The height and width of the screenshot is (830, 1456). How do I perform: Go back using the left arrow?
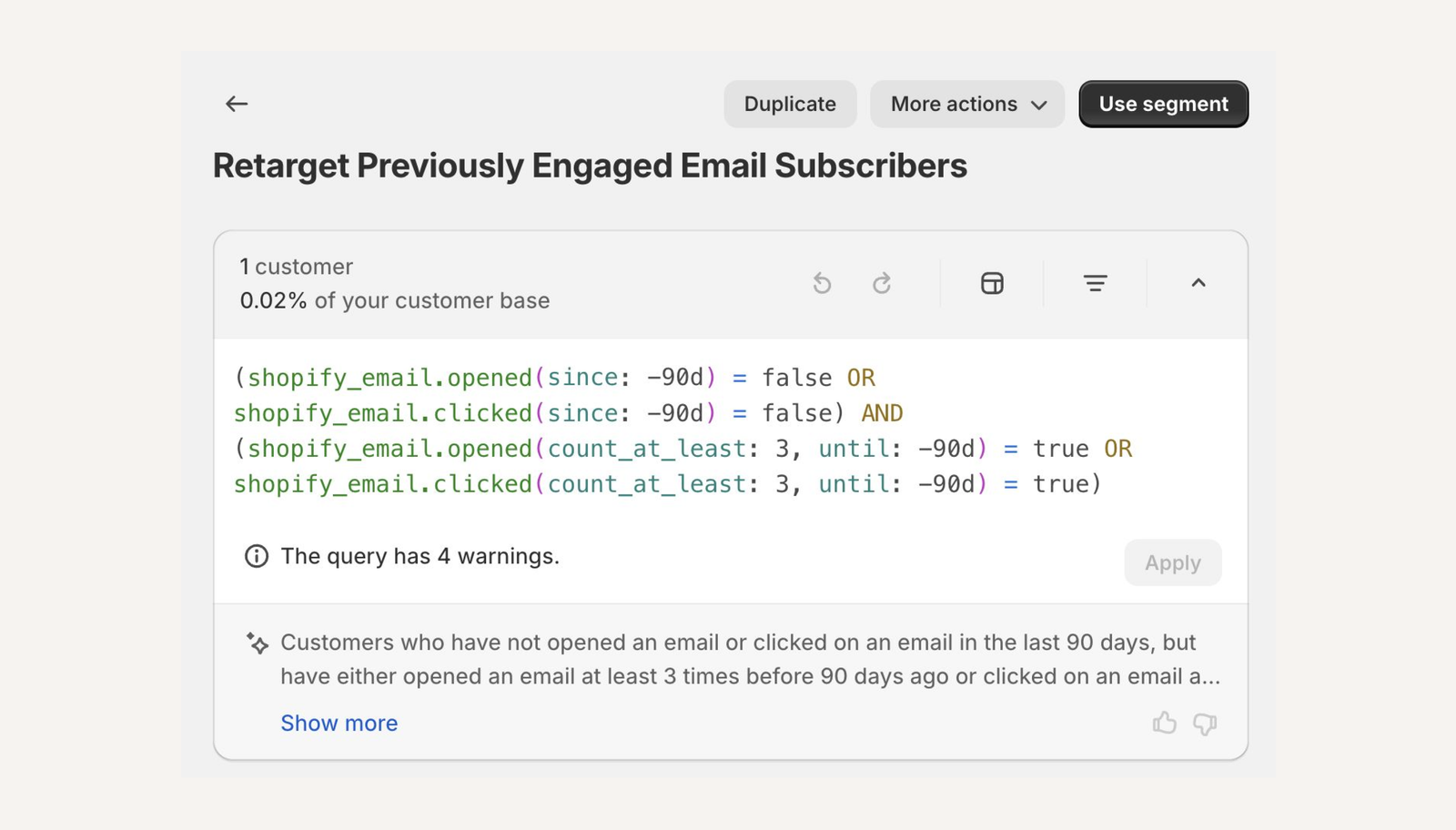(237, 104)
